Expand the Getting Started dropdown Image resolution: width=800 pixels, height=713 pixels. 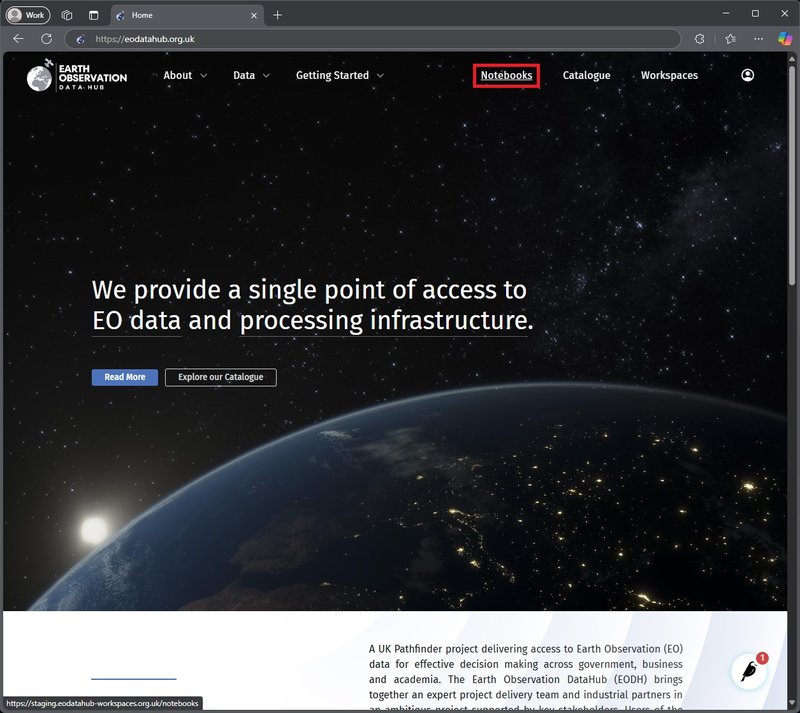pyautogui.click(x=339, y=75)
